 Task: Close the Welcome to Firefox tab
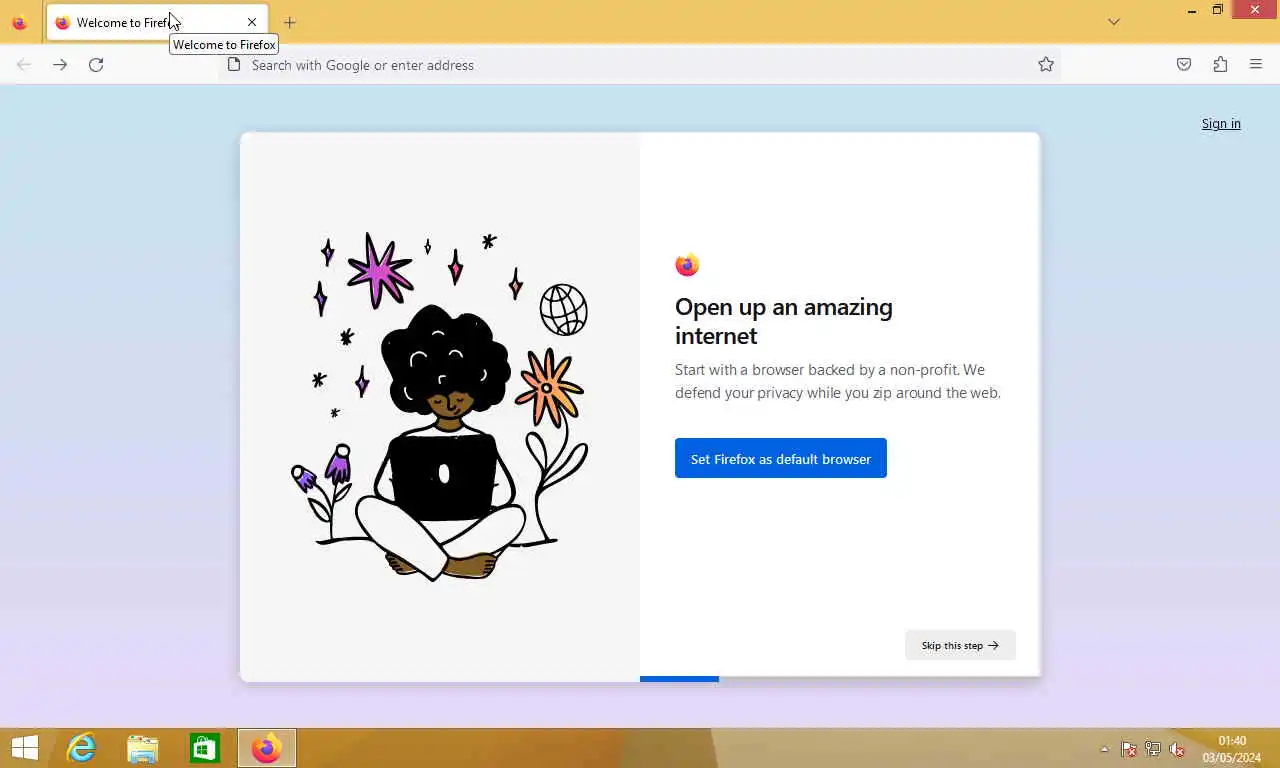(252, 22)
